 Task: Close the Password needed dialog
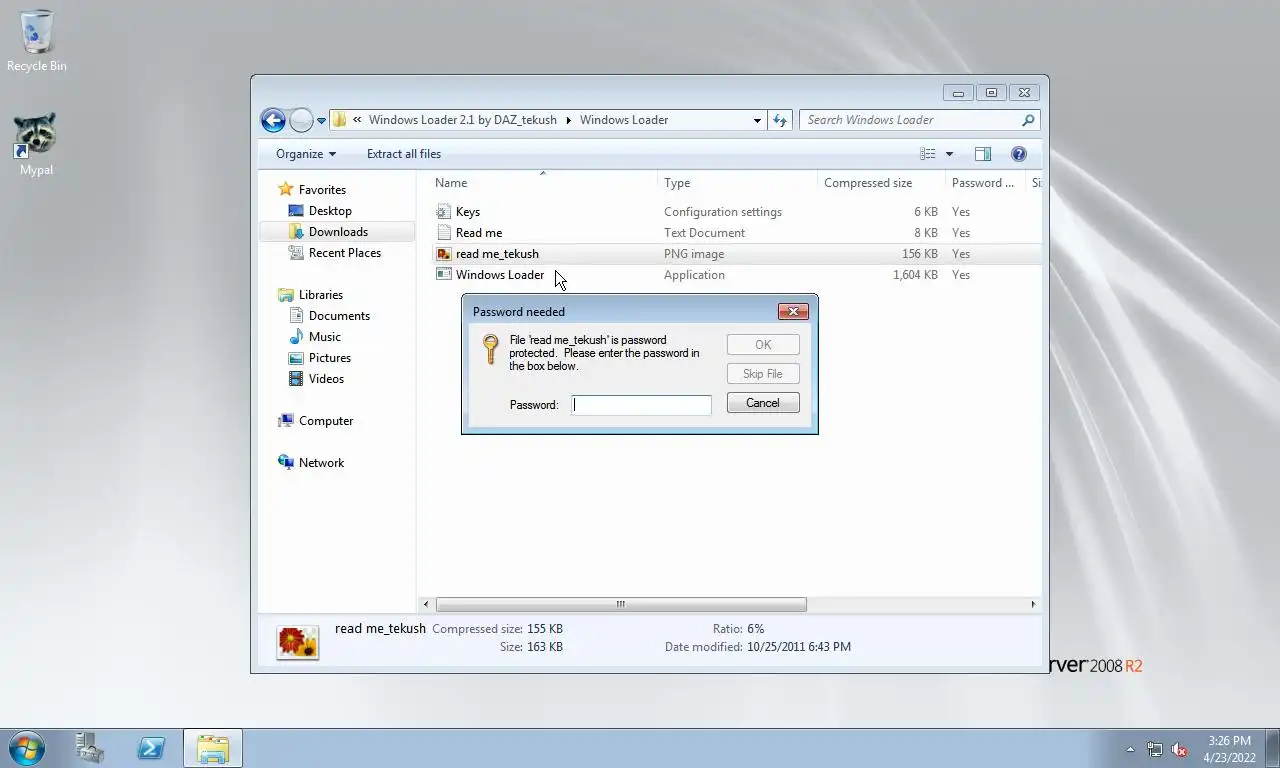(793, 312)
